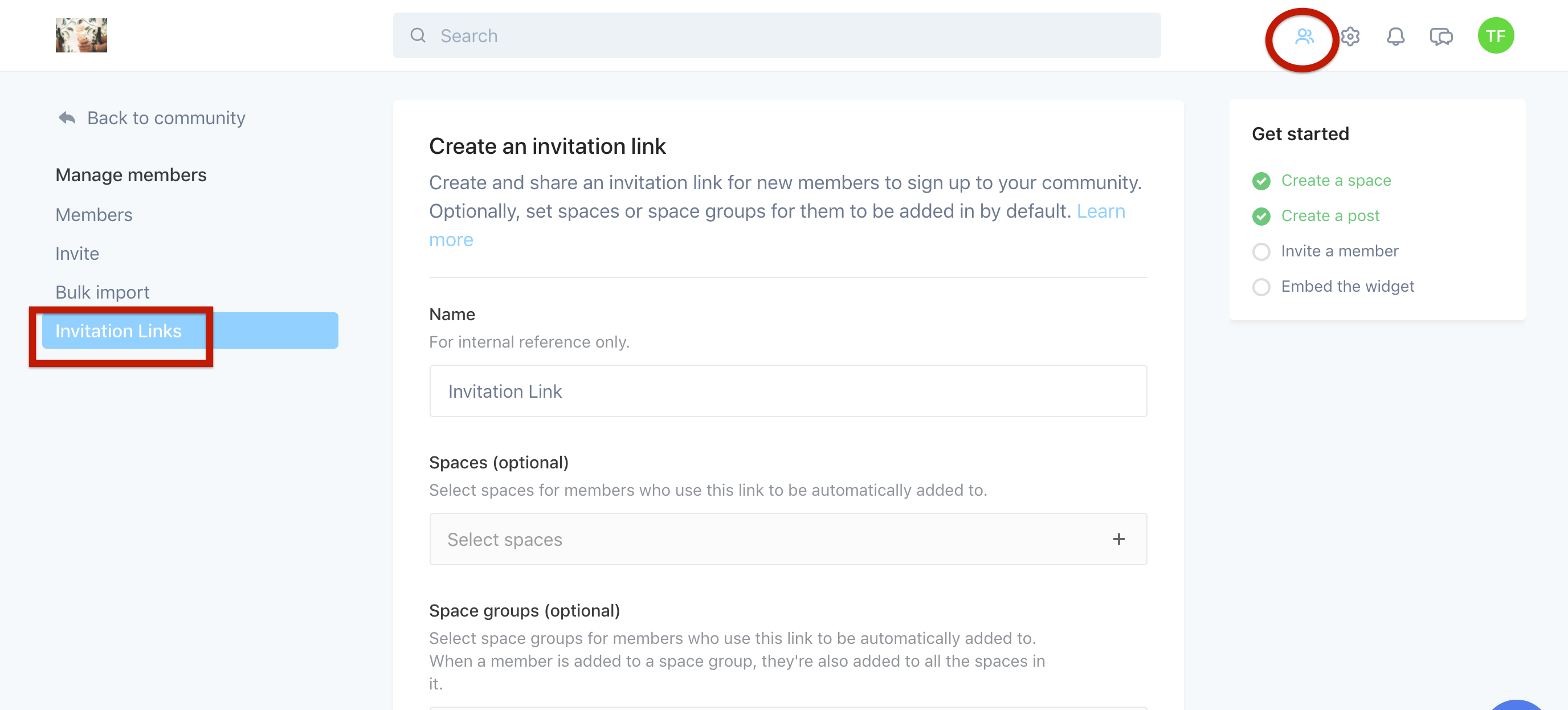
Task: Click green check beside Create a post
Action: tap(1261, 216)
